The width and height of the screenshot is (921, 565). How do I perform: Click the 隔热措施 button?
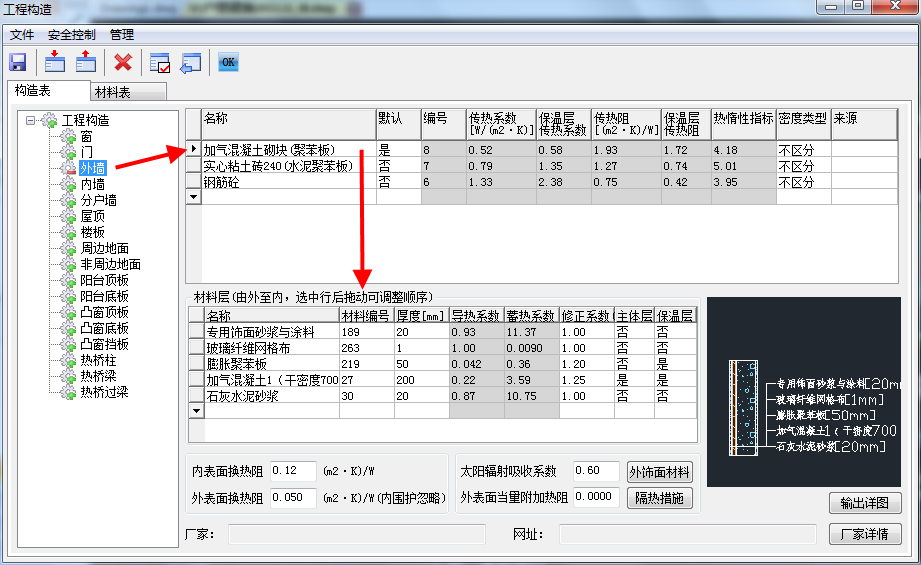pos(659,498)
